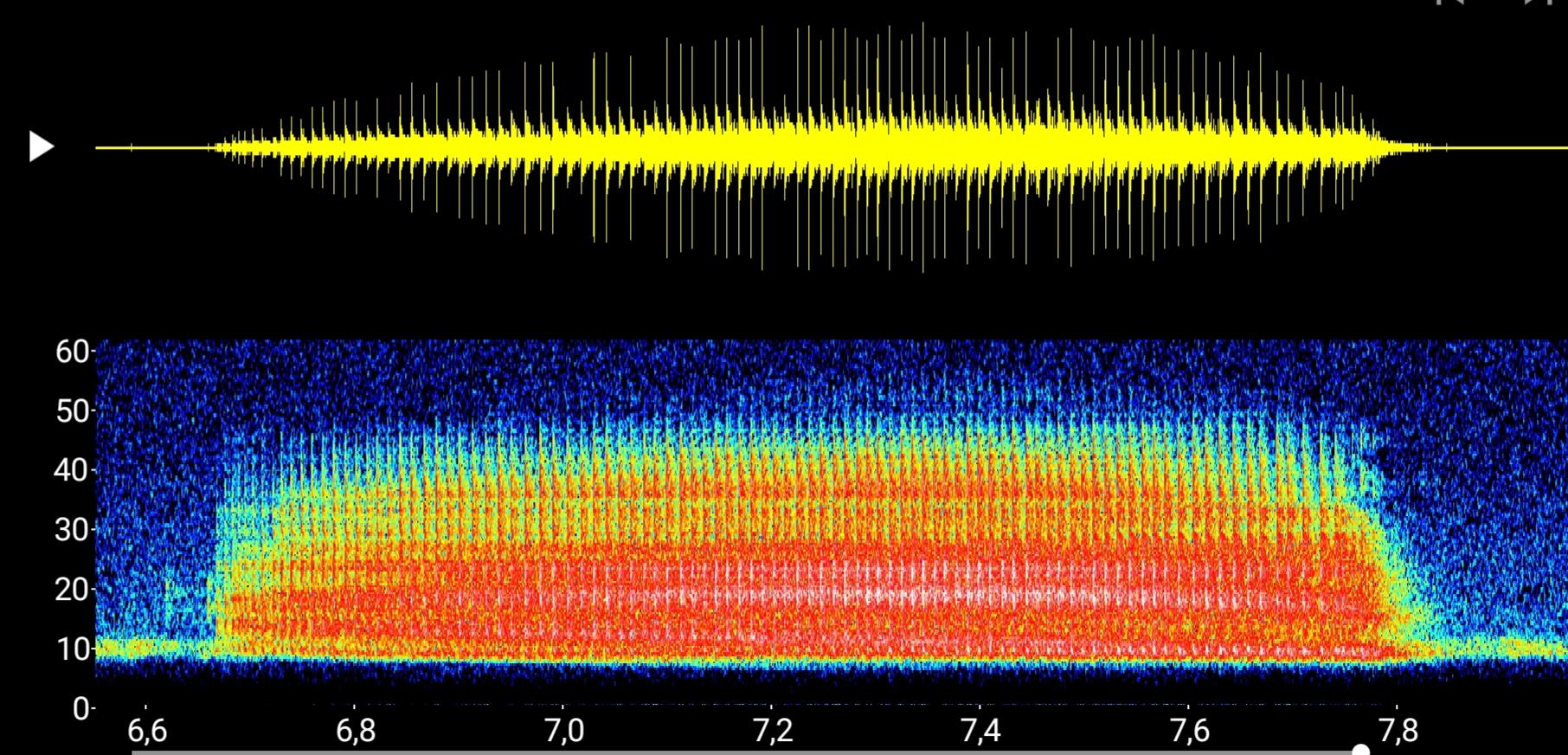1568x755 pixels.
Task: Click the 7,0 time axis label
Action: (564, 731)
